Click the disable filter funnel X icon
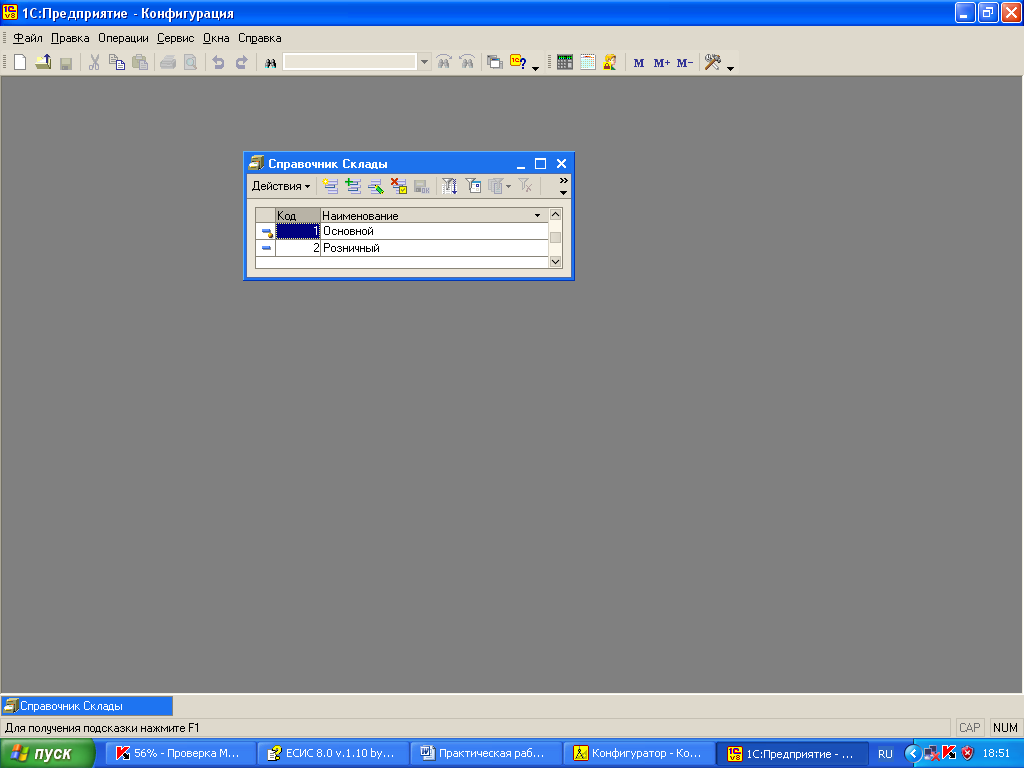The height and width of the screenshot is (768, 1024). click(525, 186)
